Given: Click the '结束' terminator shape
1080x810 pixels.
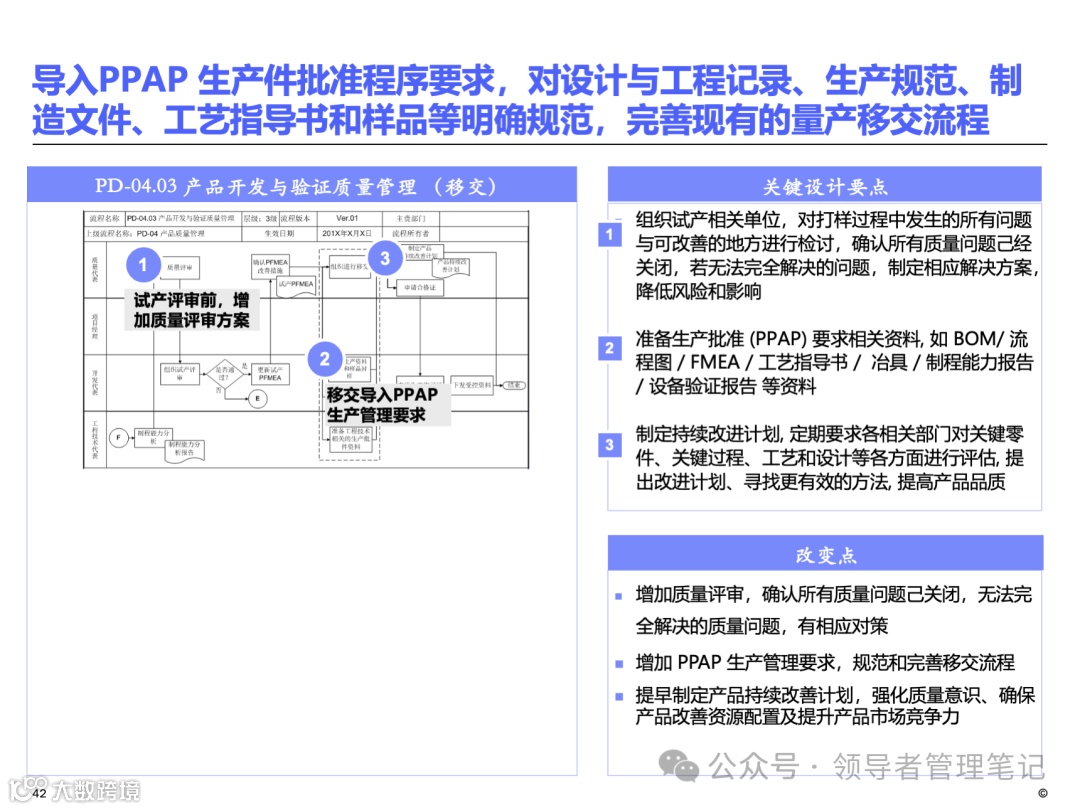Looking at the screenshot, I should (515, 385).
